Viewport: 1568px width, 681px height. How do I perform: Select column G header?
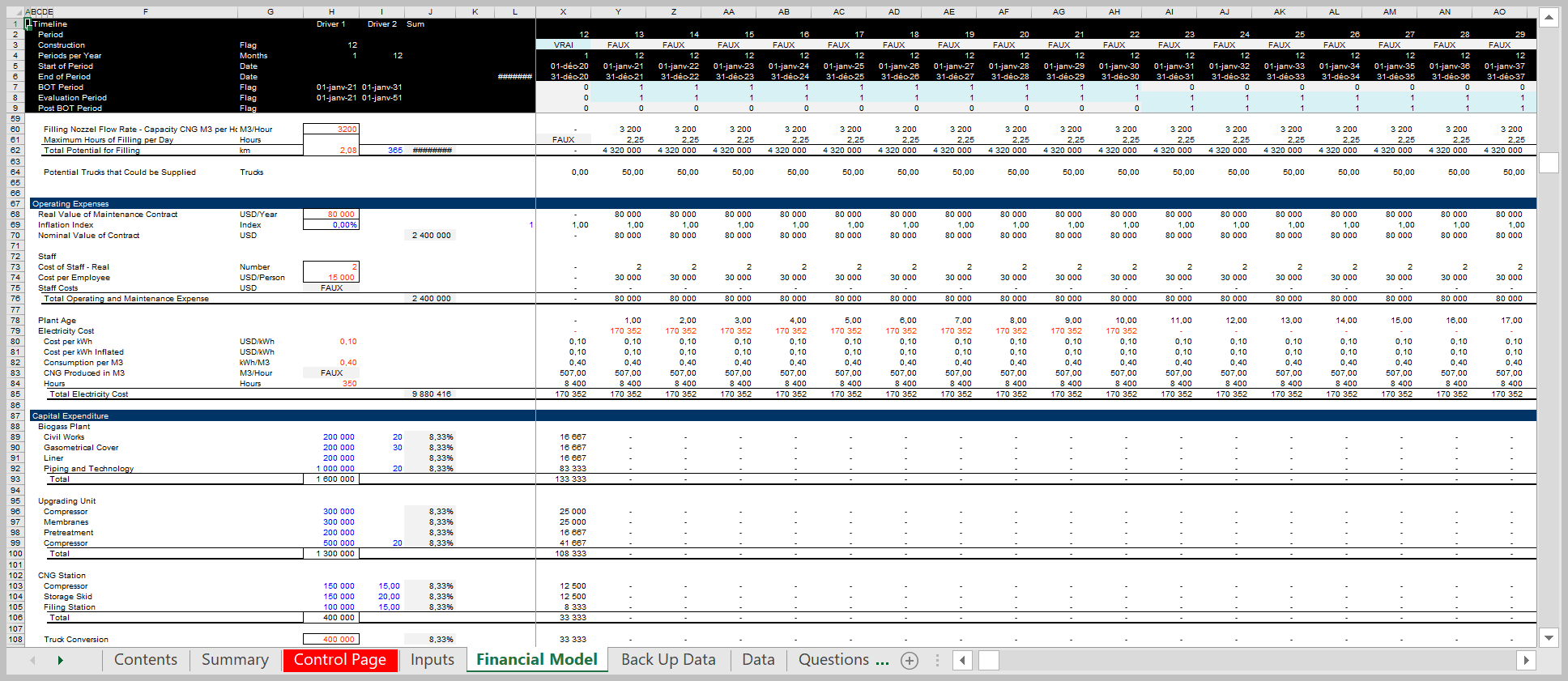271,12
